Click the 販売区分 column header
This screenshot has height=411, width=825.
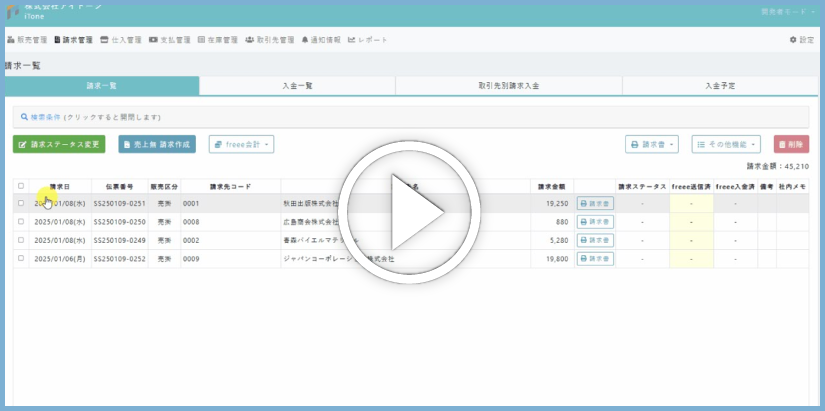tap(164, 186)
